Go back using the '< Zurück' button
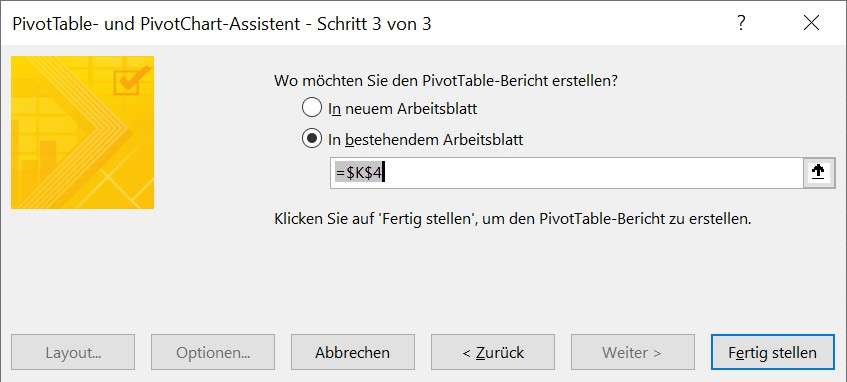Screen dimensions: 847x382 pos(493,352)
